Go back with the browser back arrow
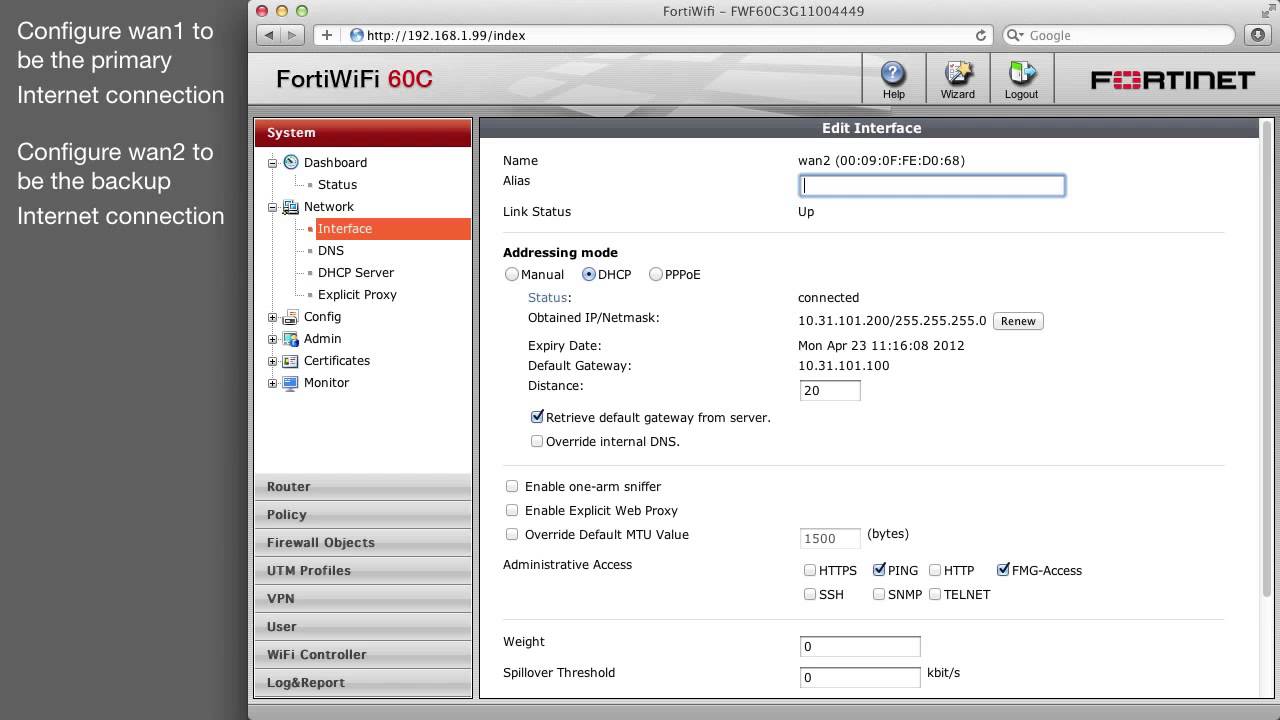Image resolution: width=1280 pixels, height=720 pixels. click(x=268, y=35)
